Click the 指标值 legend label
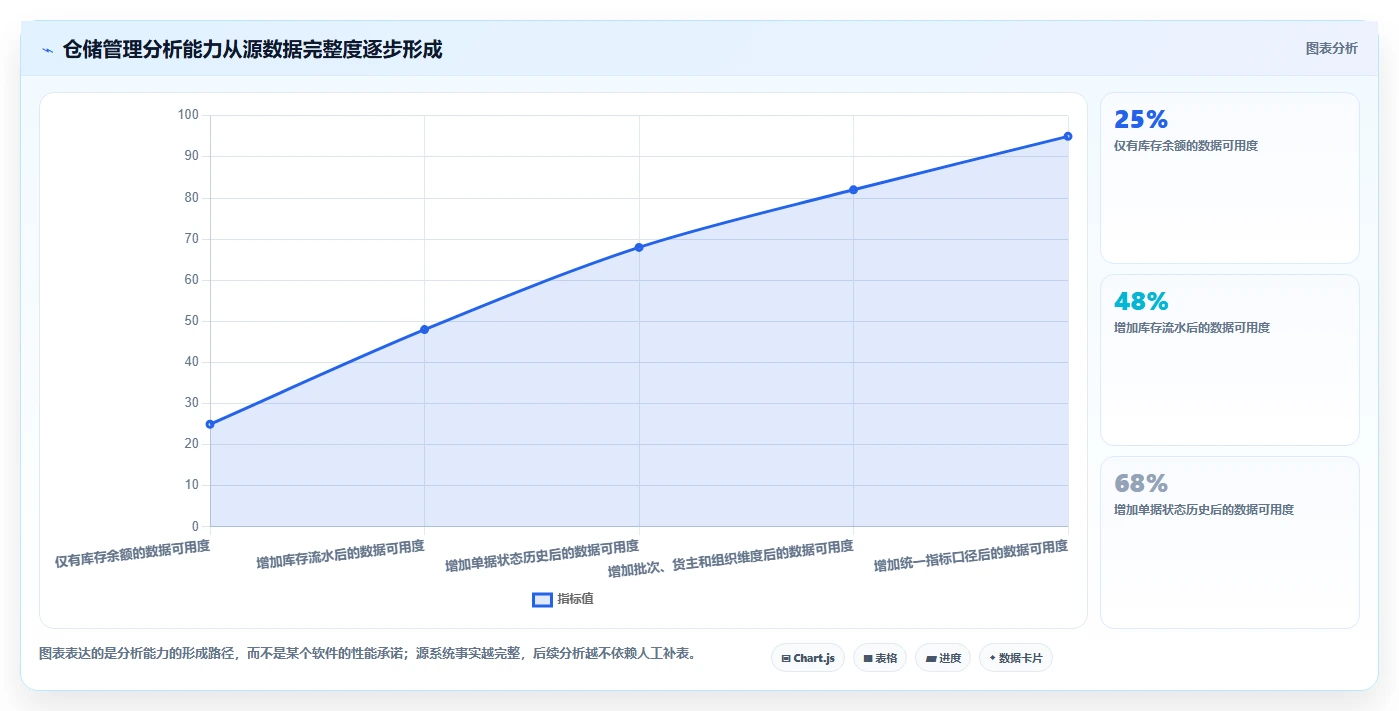Image resolution: width=1399 pixels, height=711 pixels. click(576, 599)
